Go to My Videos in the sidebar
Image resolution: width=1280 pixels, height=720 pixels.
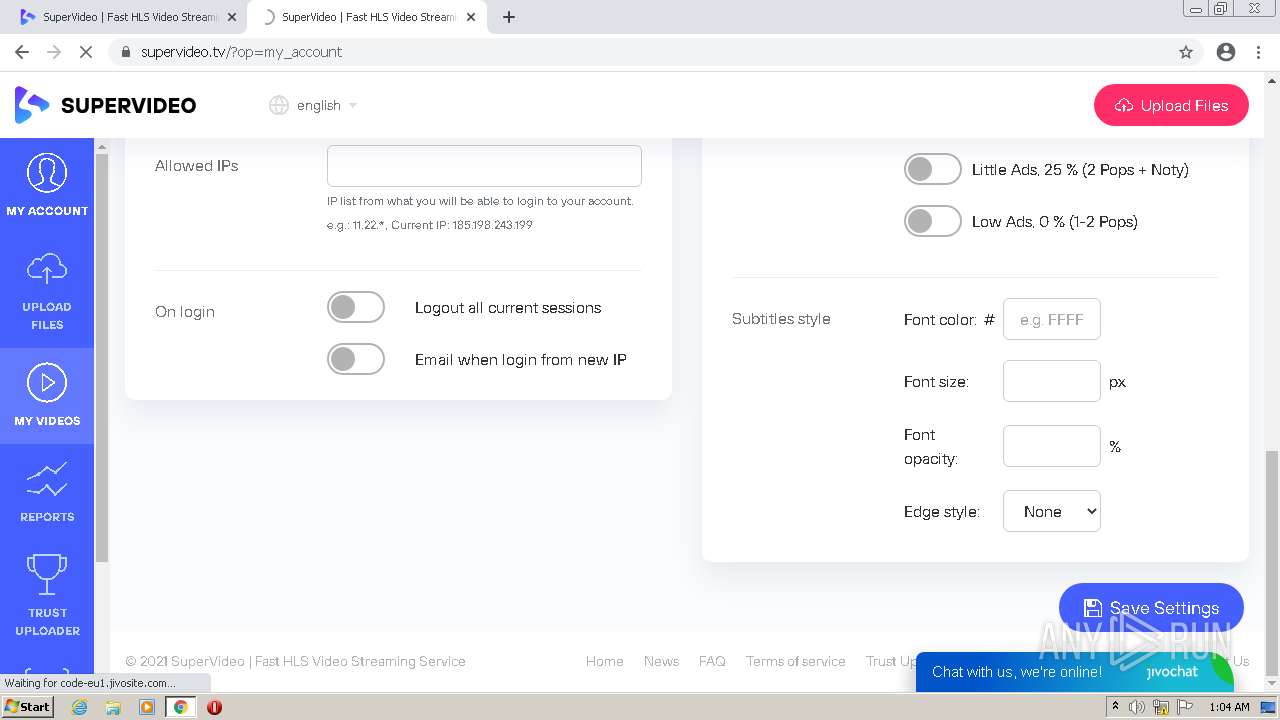coord(47,396)
